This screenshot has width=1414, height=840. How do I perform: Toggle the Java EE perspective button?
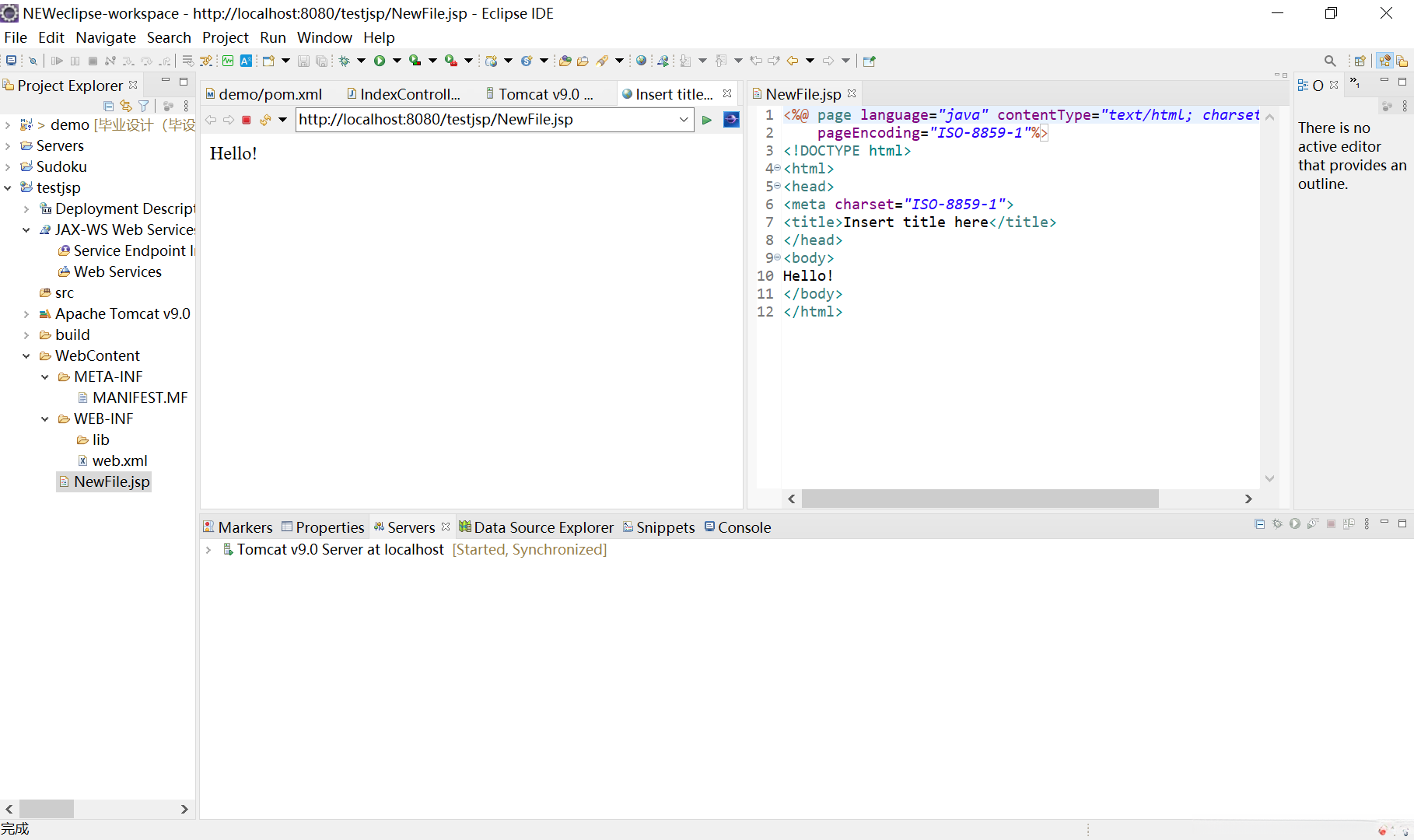(1384, 61)
